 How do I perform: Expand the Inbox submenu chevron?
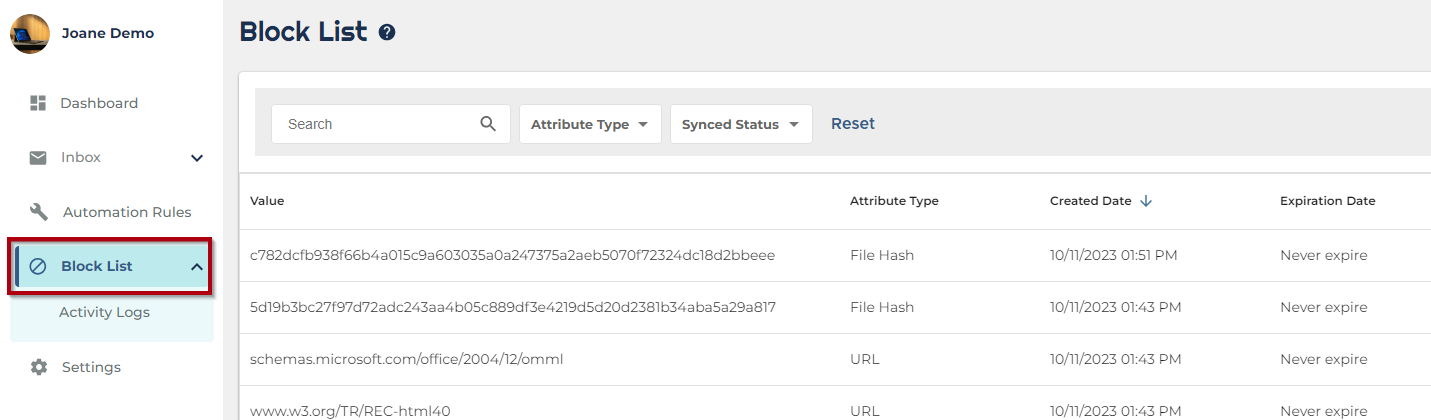tap(197, 158)
